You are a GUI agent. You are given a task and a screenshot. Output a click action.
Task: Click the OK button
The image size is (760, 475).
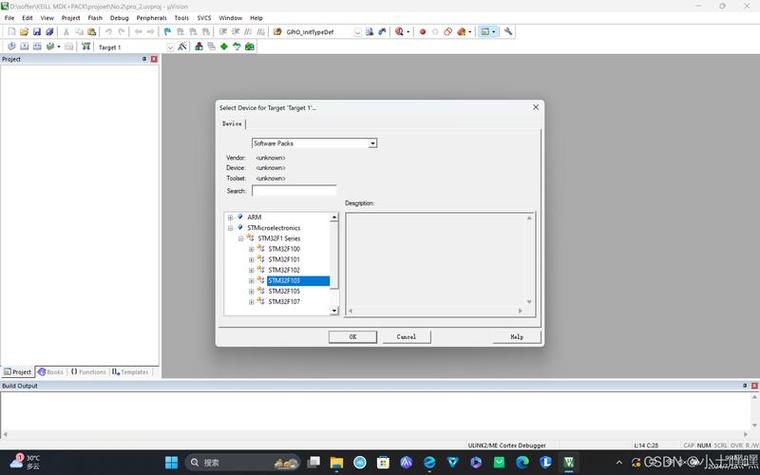(352, 337)
